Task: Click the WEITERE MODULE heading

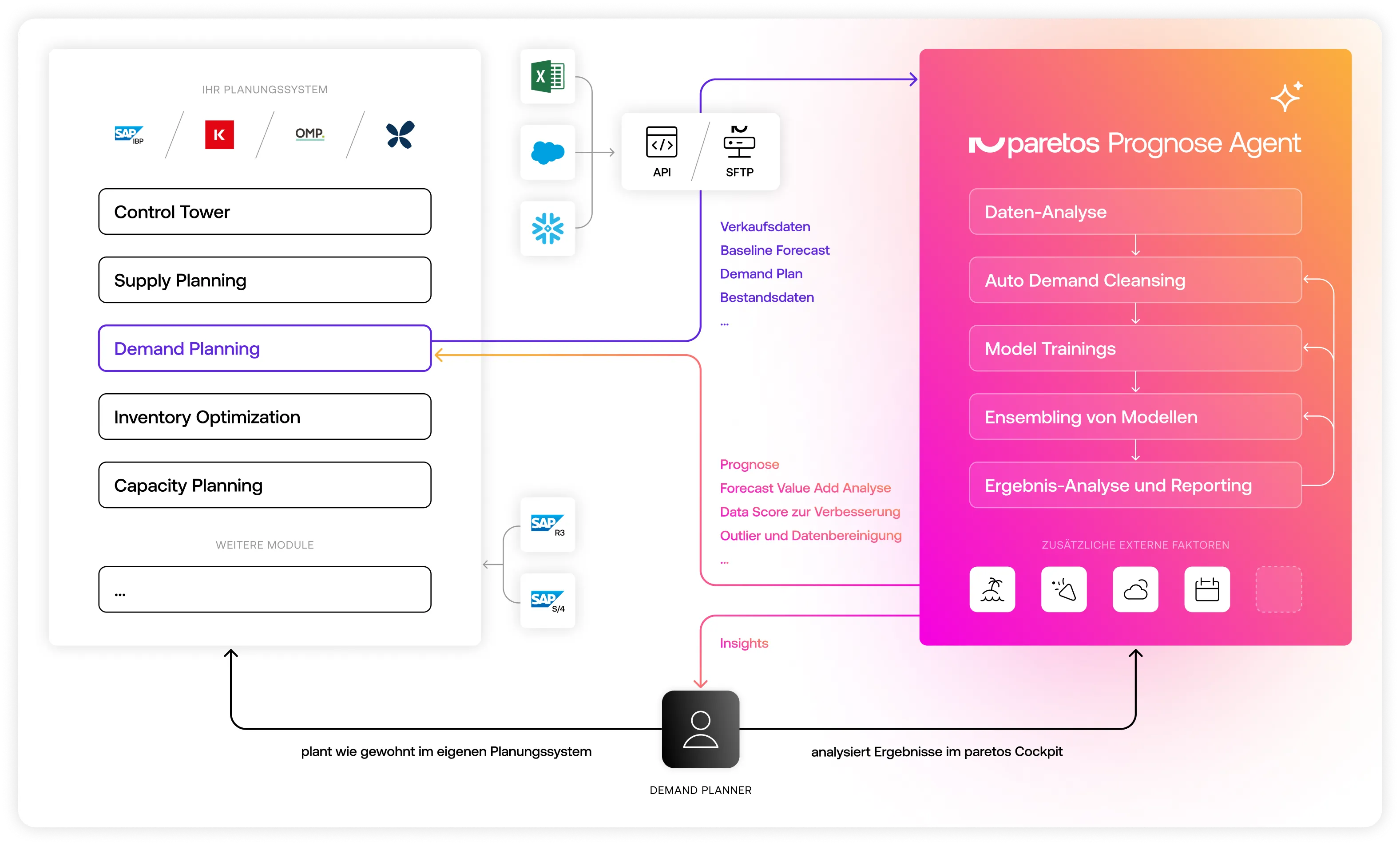Action: point(265,545)
